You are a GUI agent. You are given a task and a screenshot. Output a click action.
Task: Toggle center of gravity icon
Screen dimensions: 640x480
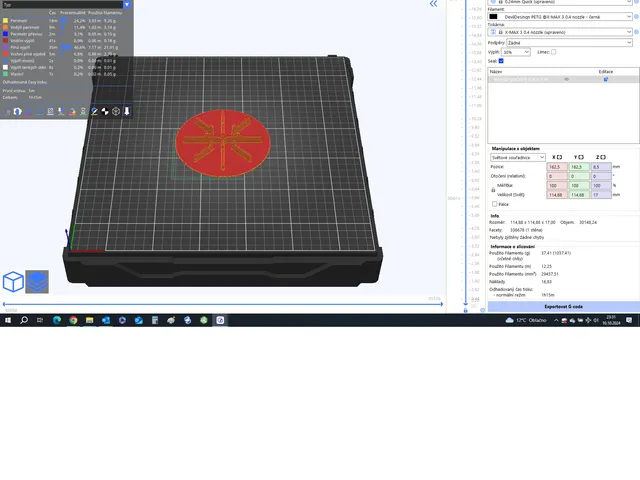click(x=105, y=111)
